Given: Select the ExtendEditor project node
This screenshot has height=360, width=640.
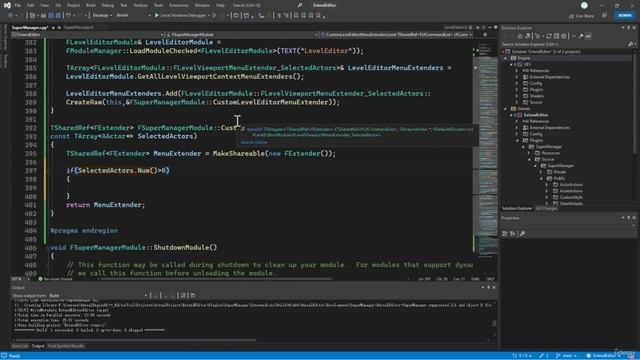Looking at the screenshot, I should (536, 115).
